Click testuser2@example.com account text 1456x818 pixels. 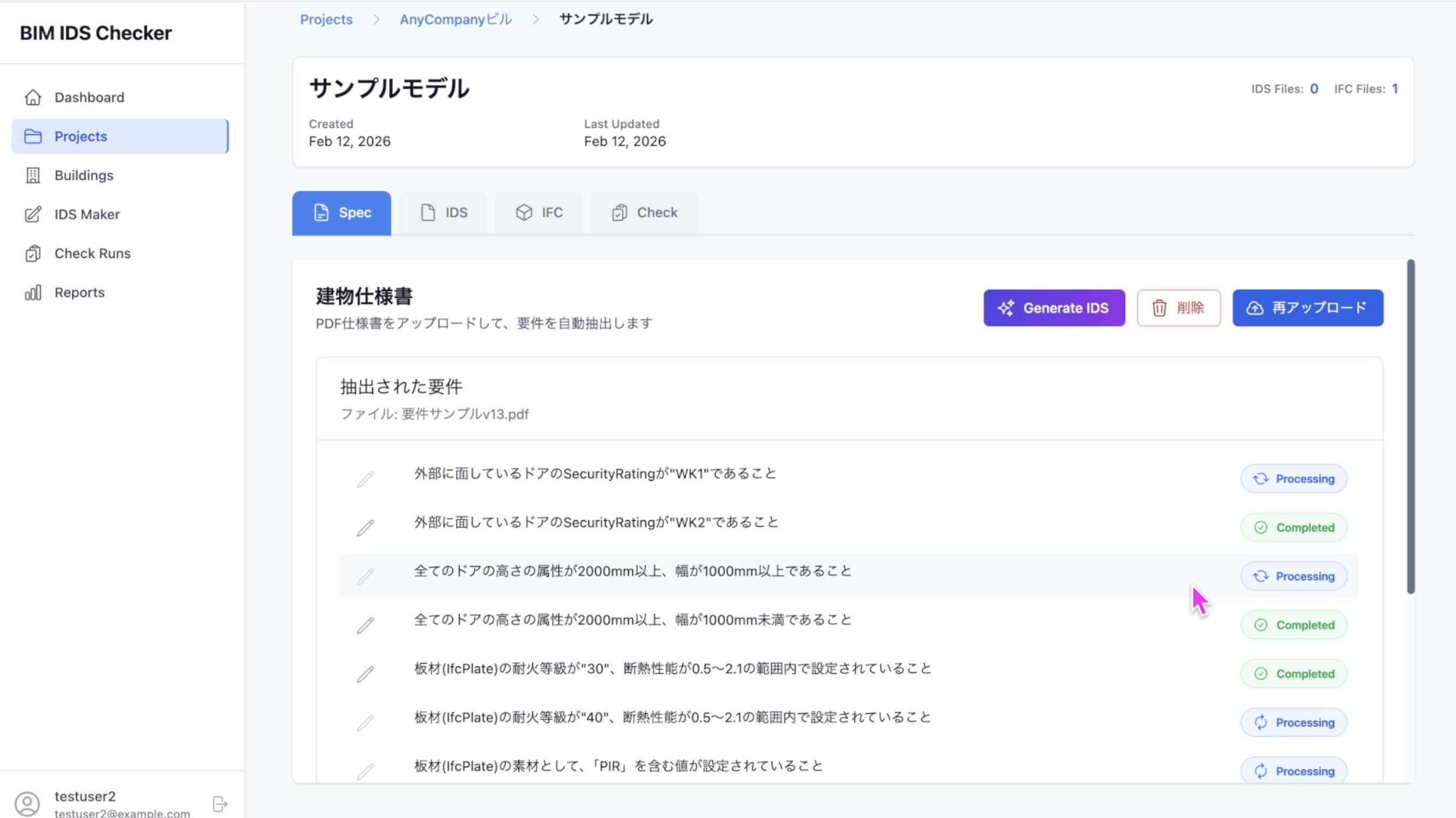122,813
